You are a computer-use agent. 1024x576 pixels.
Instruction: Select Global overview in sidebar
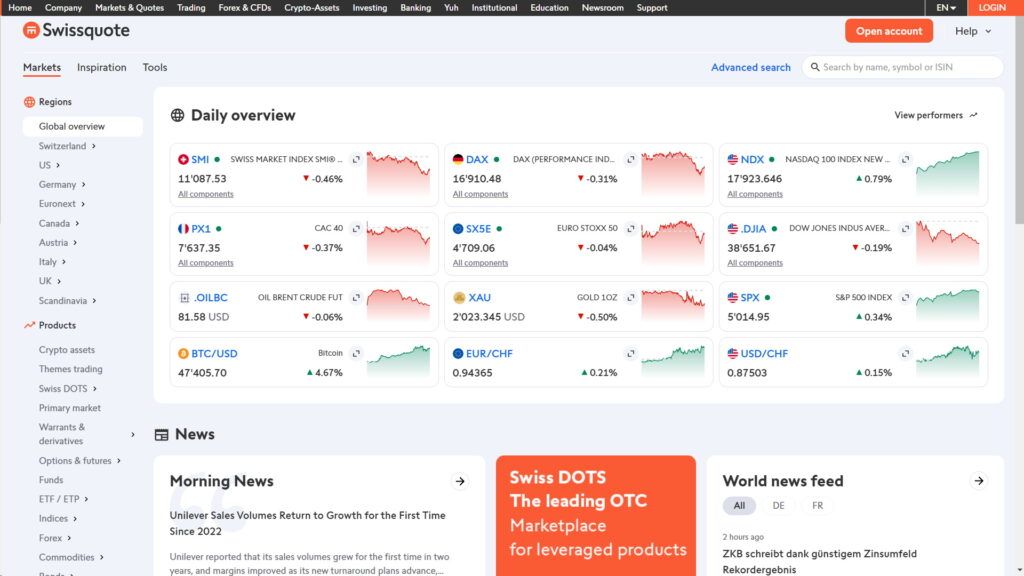82,126
